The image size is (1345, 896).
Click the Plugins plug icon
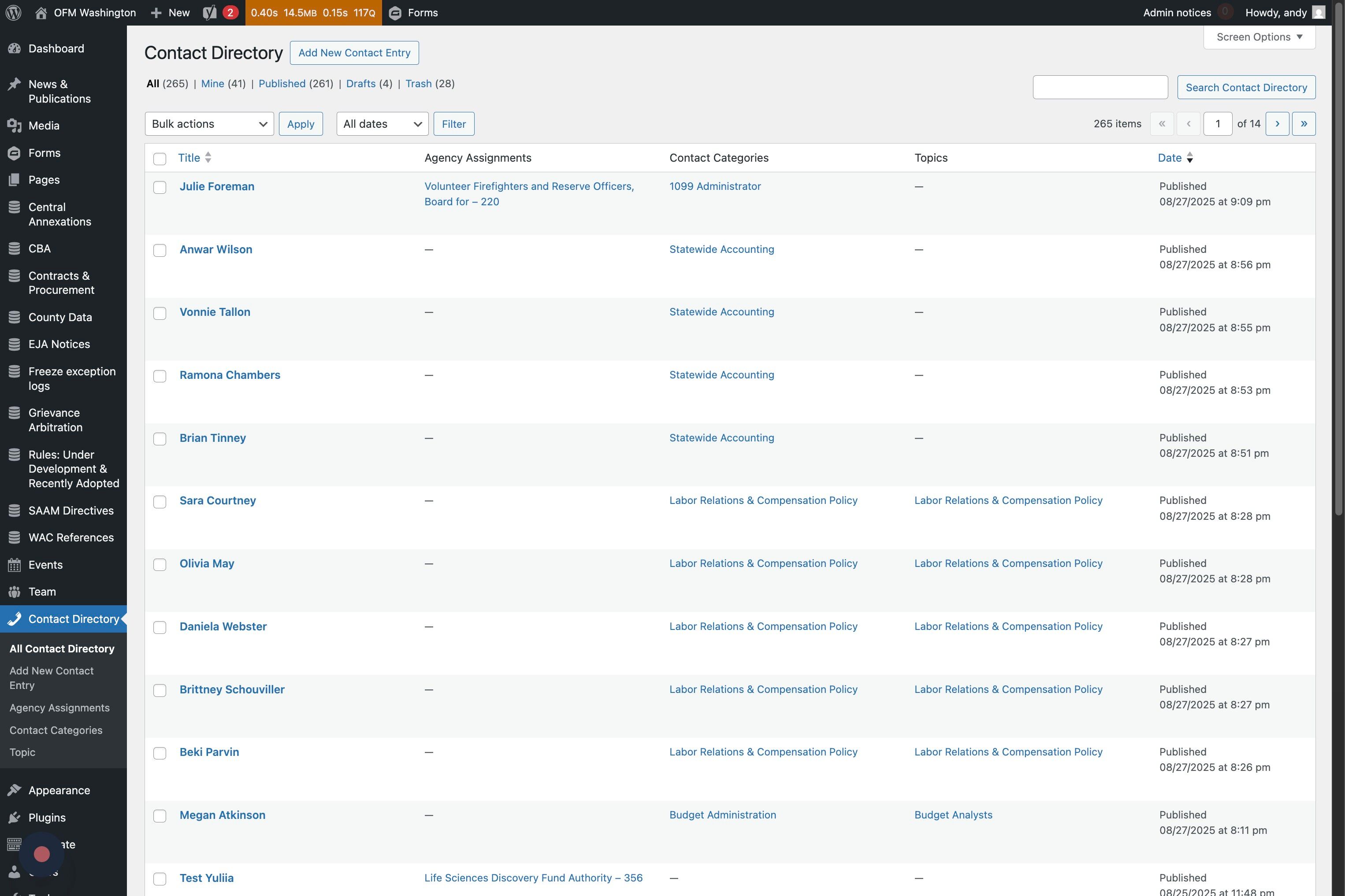pyautogui.click(x=14, y=818)
